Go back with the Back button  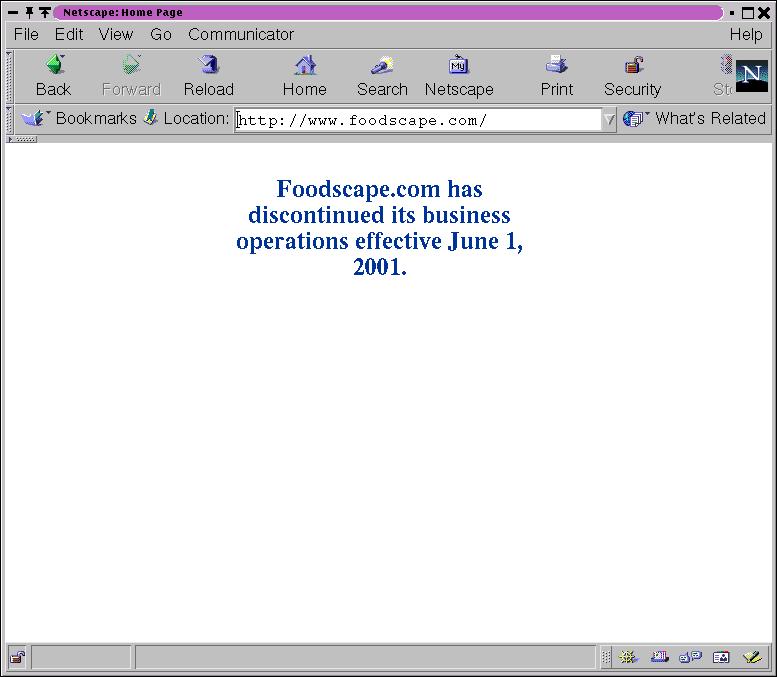point(54,76)
